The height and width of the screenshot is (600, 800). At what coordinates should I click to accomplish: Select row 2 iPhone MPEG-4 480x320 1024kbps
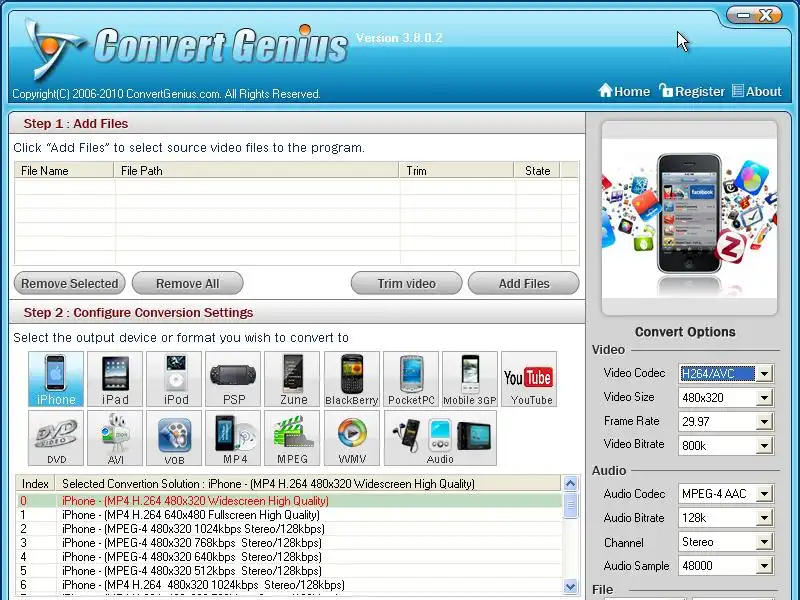[289, 529]
